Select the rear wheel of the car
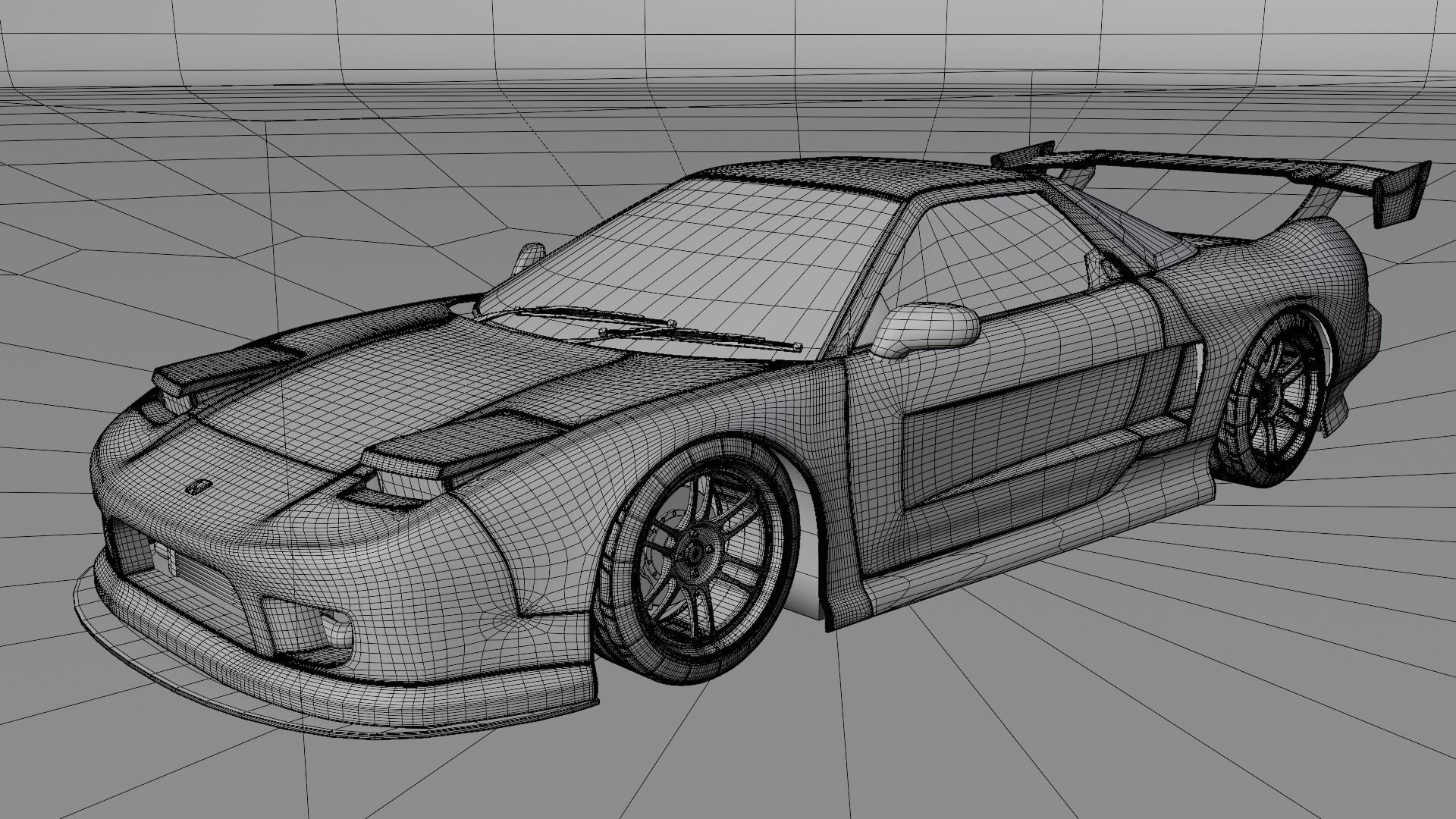The height and width of the screenshot is (819, 1456). [x=1270, y=398]
